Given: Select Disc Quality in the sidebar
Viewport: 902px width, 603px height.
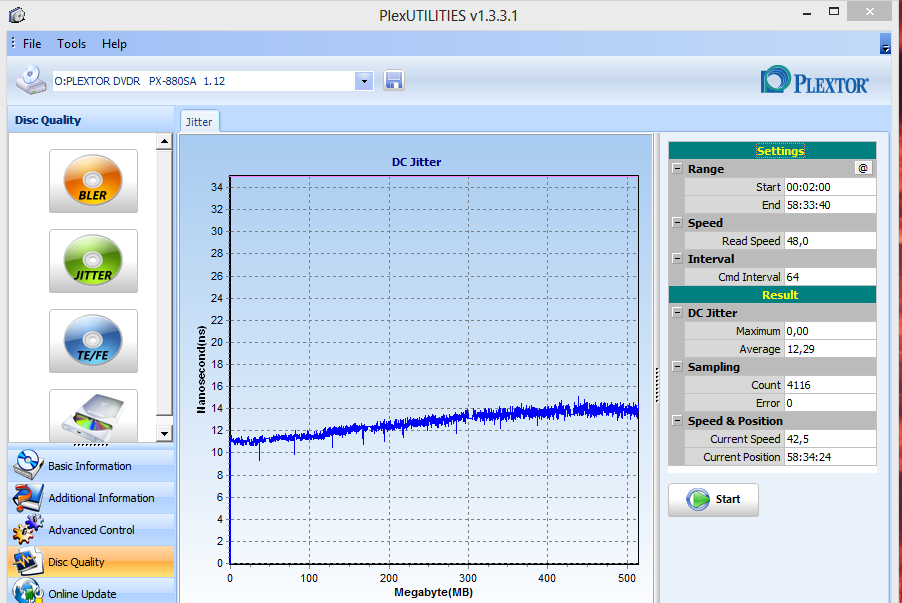Looking at the screenshot, I should tap(91, 562).
